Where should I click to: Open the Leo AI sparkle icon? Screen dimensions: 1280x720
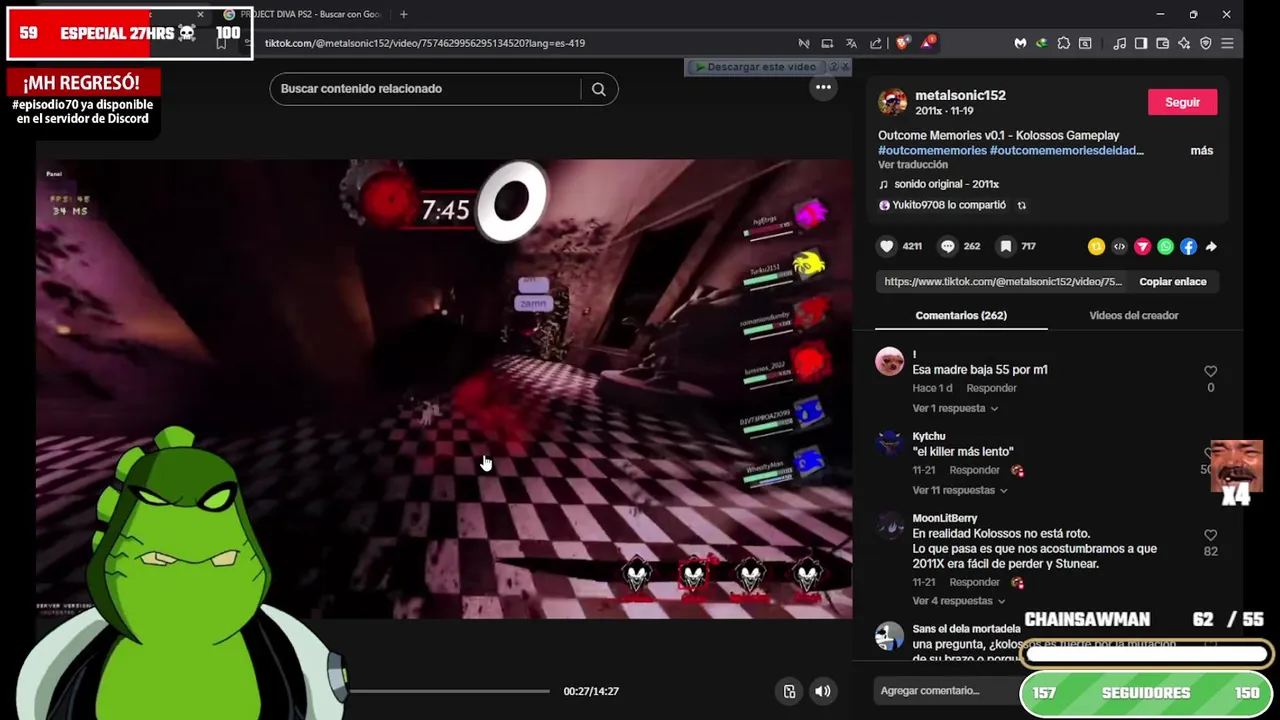pos(1184,43)
